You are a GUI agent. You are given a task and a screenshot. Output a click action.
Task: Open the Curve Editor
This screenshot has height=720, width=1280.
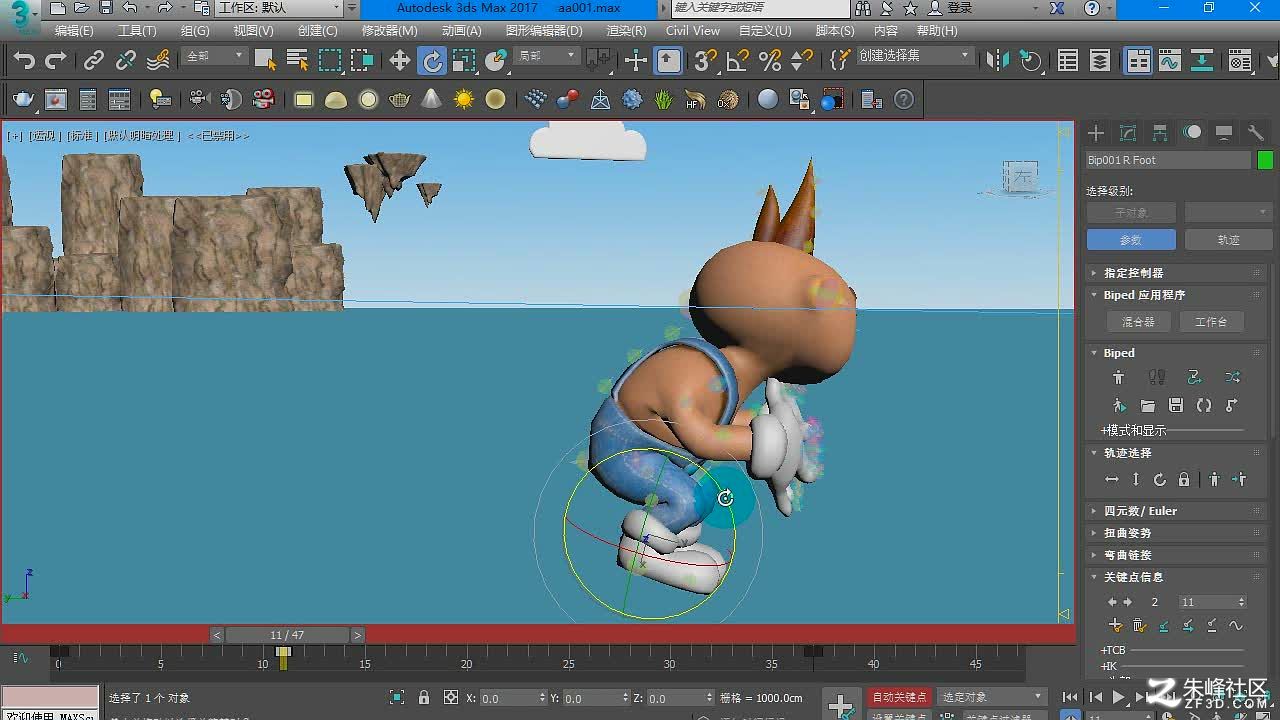click(x=1170, y=61)
